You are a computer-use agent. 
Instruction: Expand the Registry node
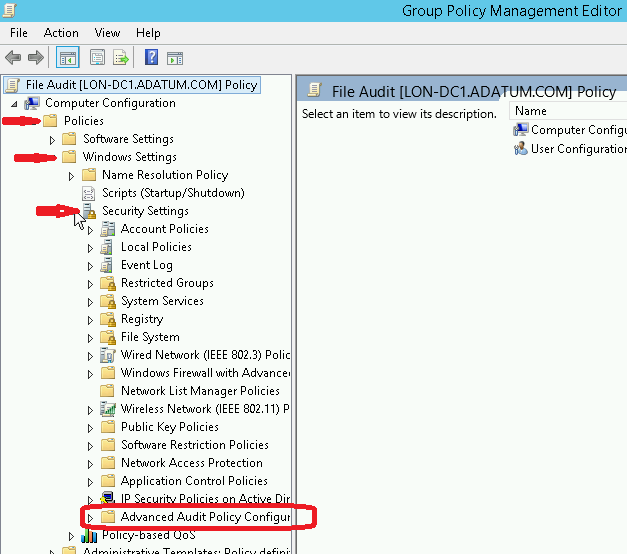(x=90, y=320)
